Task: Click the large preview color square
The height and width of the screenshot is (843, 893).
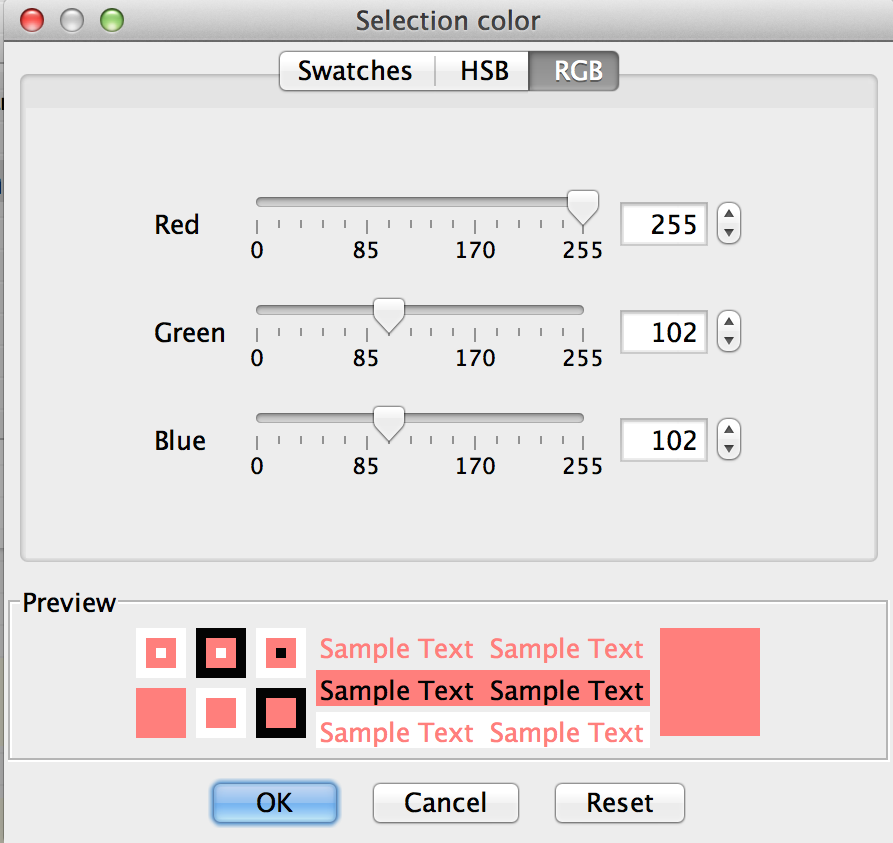Action: (710, 681)
